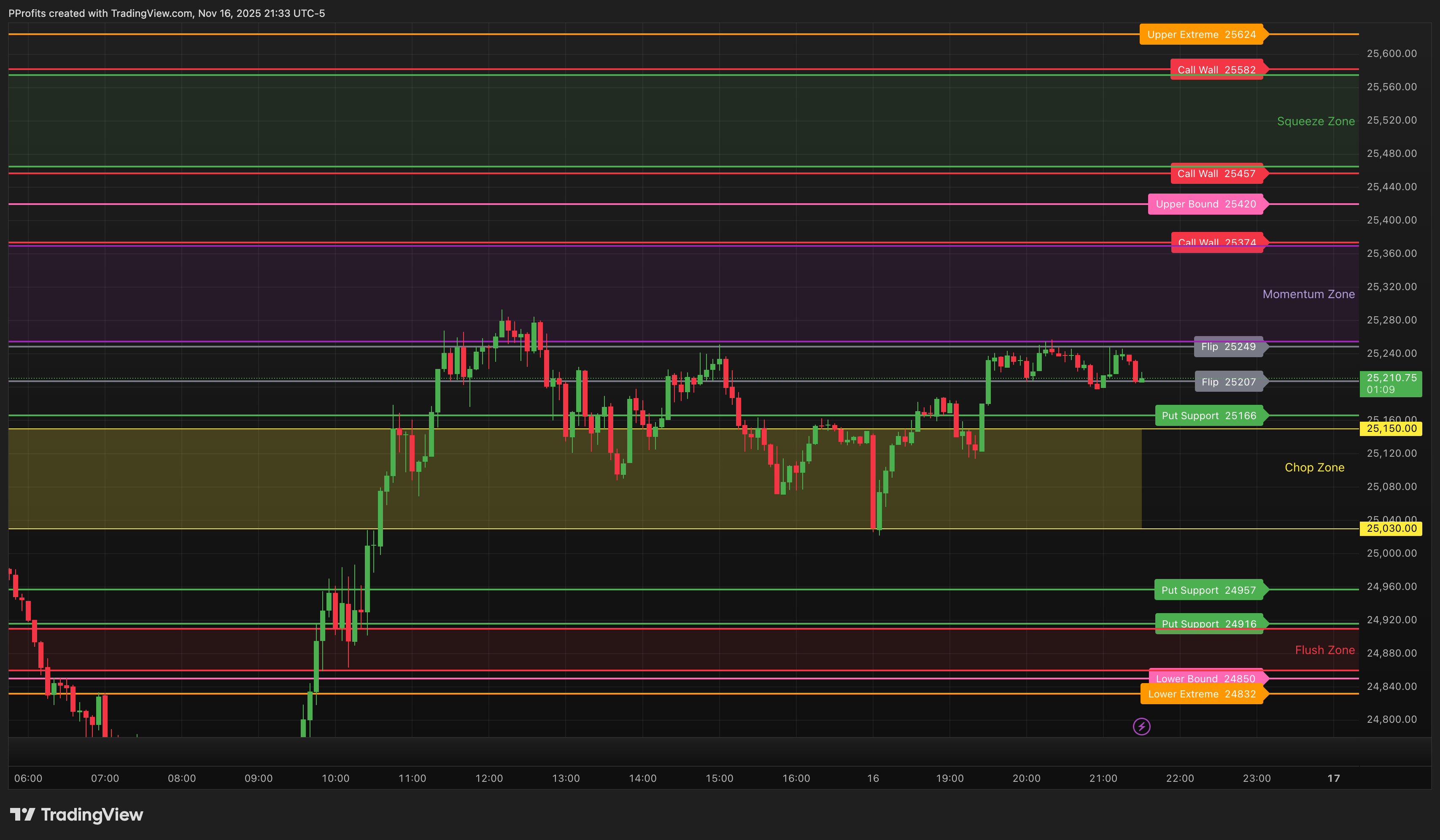The height and width of the screenshot is (840, 1440).
Task: Expand the yellow 25,030.00 price level marker
Action: 1391,528
